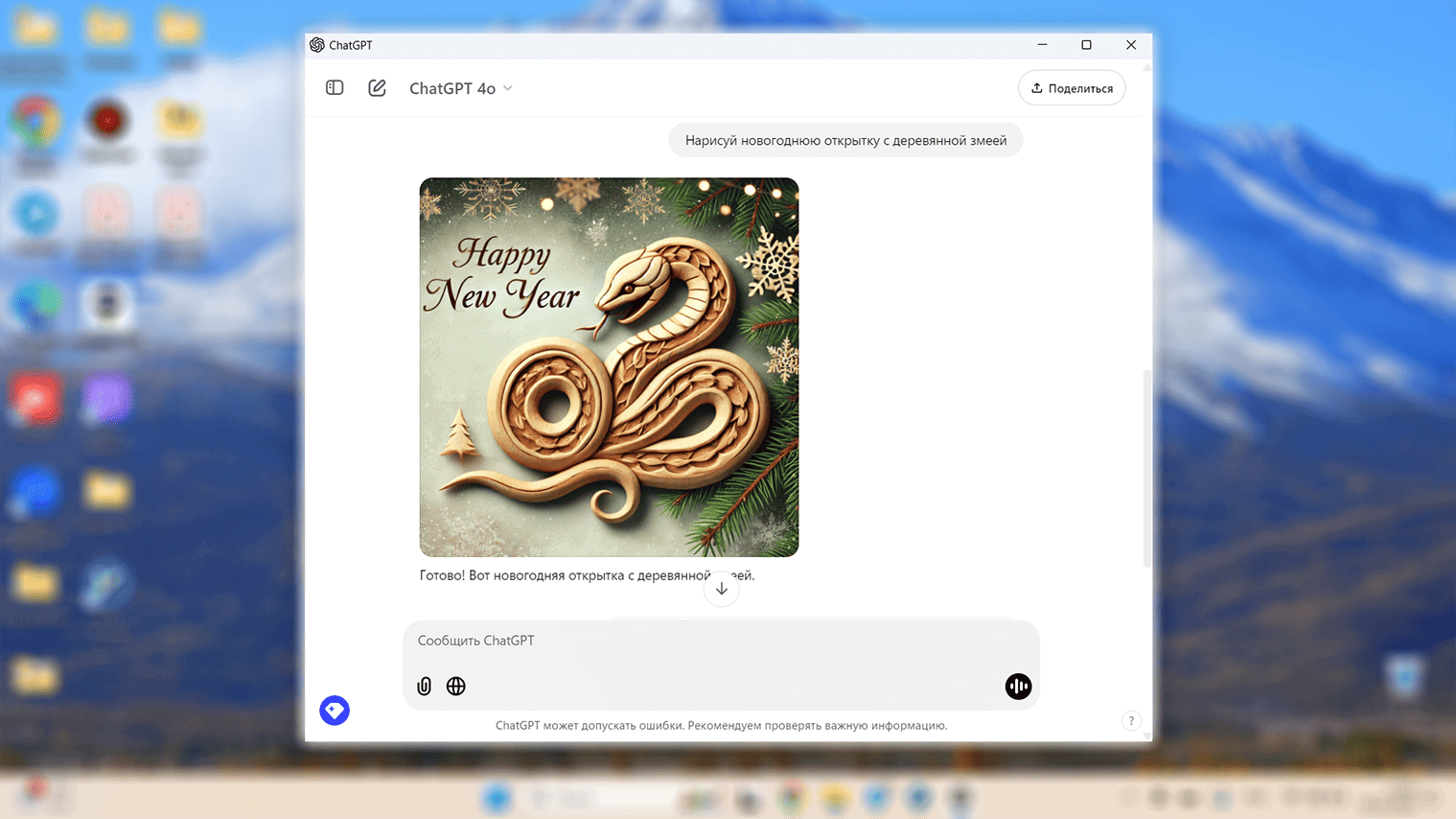The image size is (1456, 819).
Task: Open help question mark button
Action: point(1131,721)
